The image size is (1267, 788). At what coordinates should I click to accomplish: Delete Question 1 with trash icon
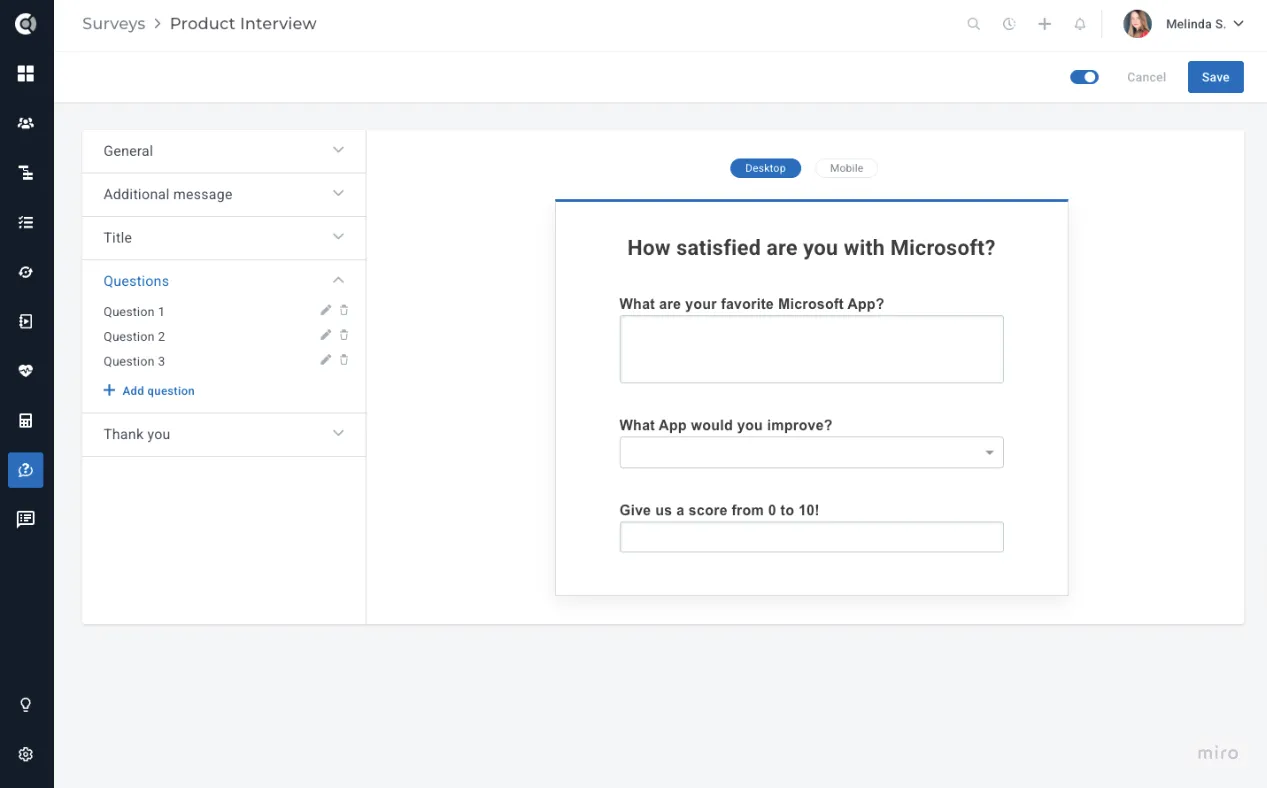coord(344,310)
